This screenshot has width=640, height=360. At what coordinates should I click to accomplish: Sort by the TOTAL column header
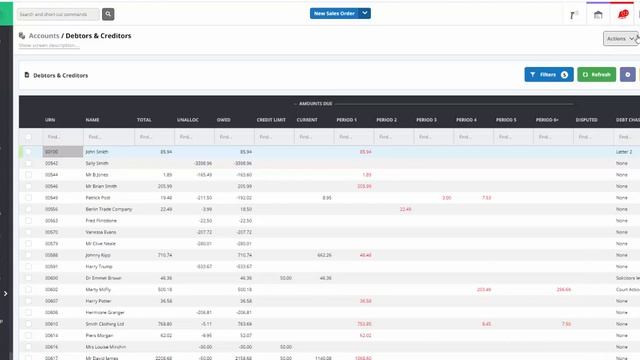(144, 120)
